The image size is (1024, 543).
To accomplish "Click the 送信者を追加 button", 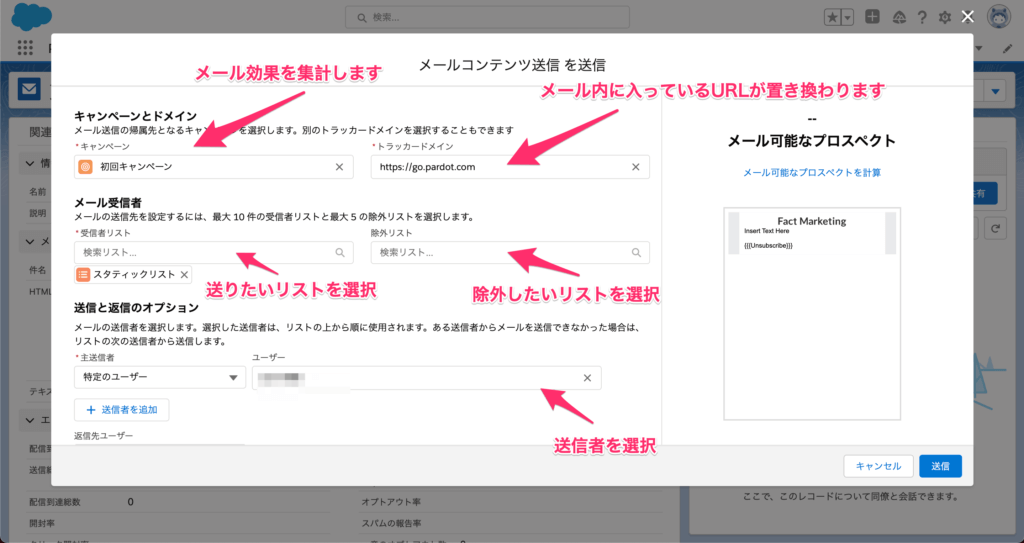I will click(121, 410).
